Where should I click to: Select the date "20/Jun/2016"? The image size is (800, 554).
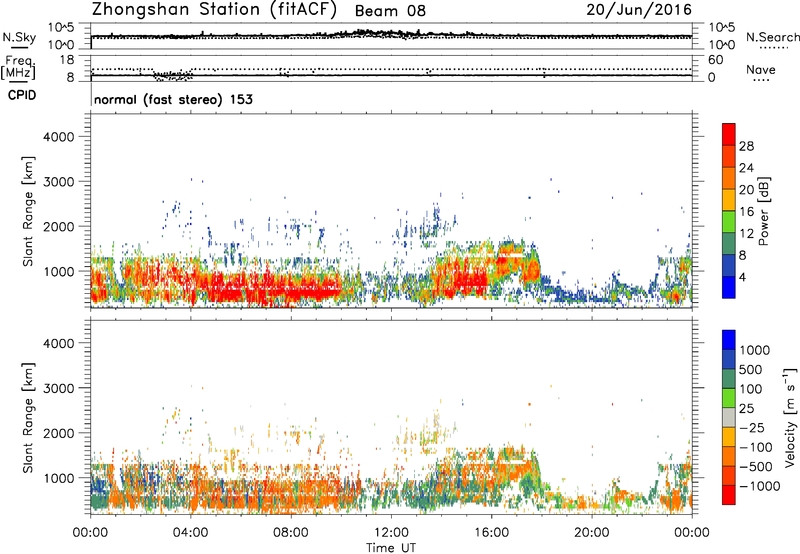[639, 9]
